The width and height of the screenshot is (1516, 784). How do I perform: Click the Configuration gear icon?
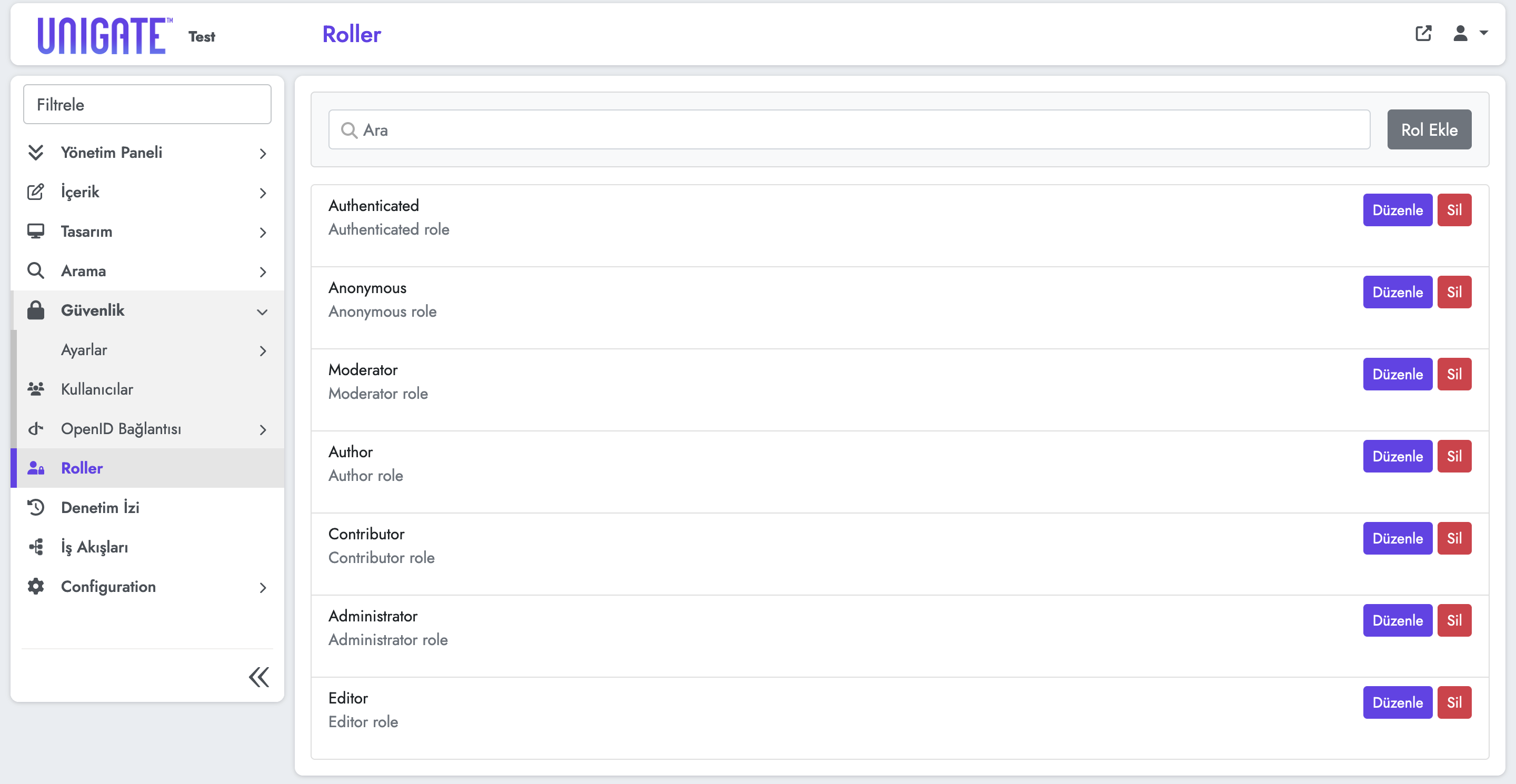pos(36,586)
